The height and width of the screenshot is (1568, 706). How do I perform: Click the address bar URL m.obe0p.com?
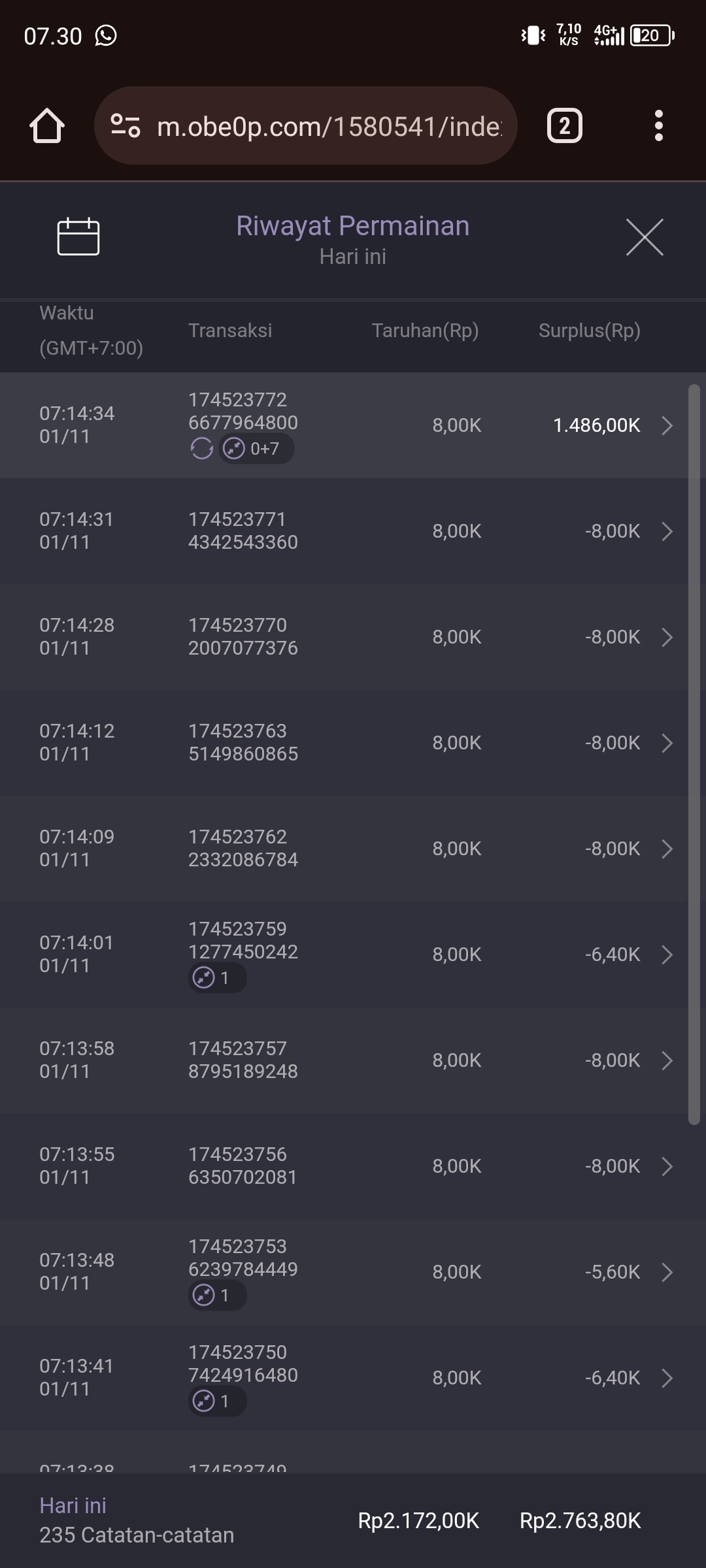329,125
